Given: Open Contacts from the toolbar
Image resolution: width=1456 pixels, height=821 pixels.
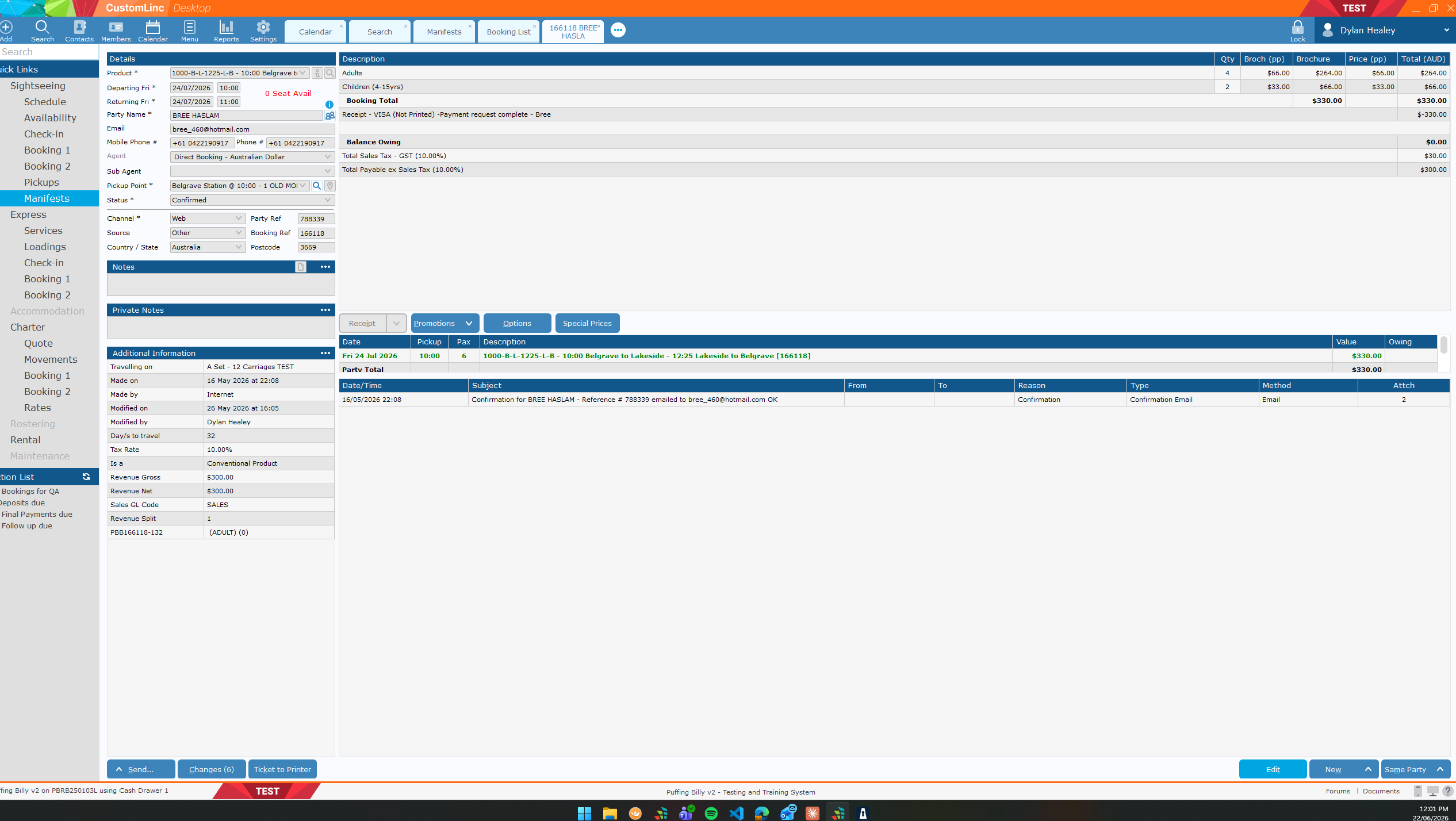Looking at the screenshot, I should [x=79, y=31].
